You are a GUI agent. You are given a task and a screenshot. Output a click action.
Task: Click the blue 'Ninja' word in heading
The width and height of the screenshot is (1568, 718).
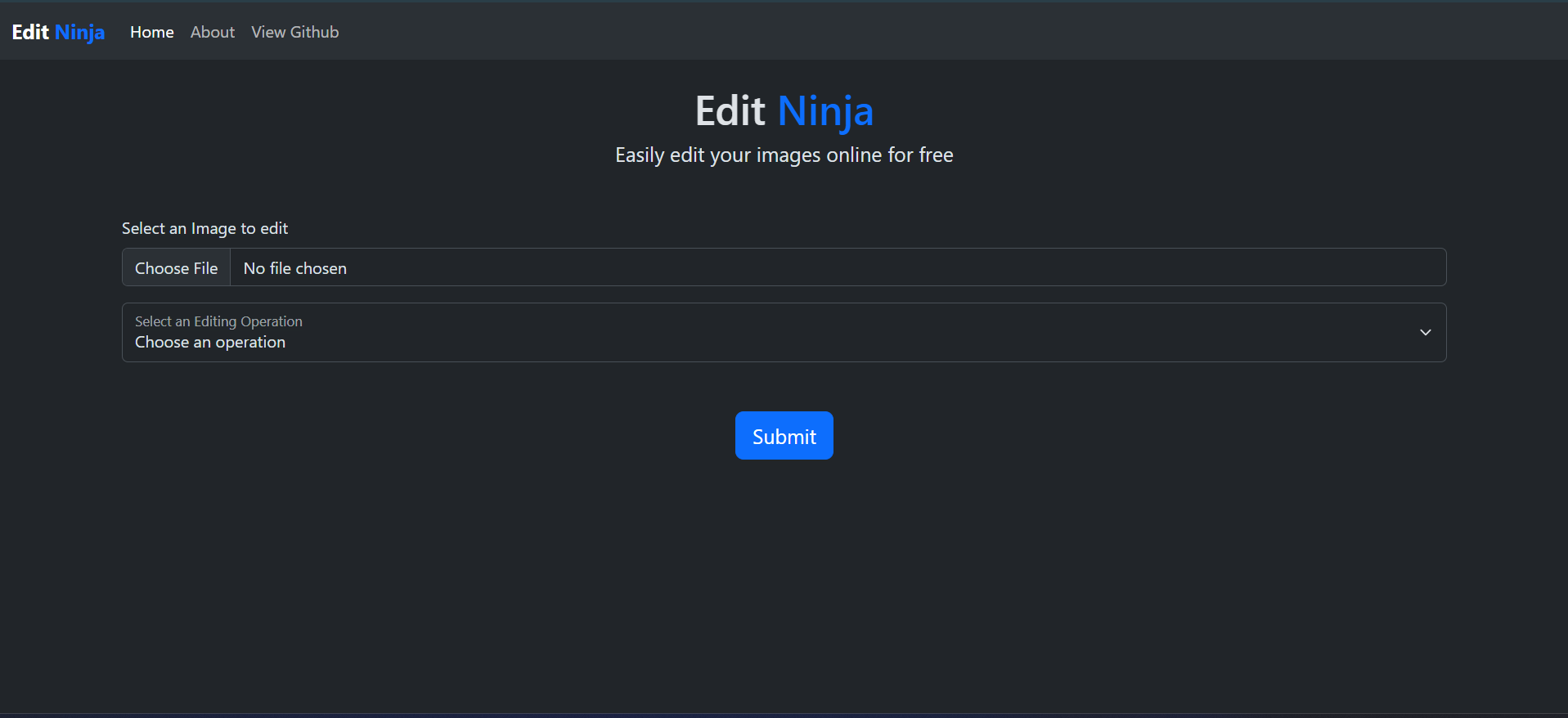(x=824, y=110)
